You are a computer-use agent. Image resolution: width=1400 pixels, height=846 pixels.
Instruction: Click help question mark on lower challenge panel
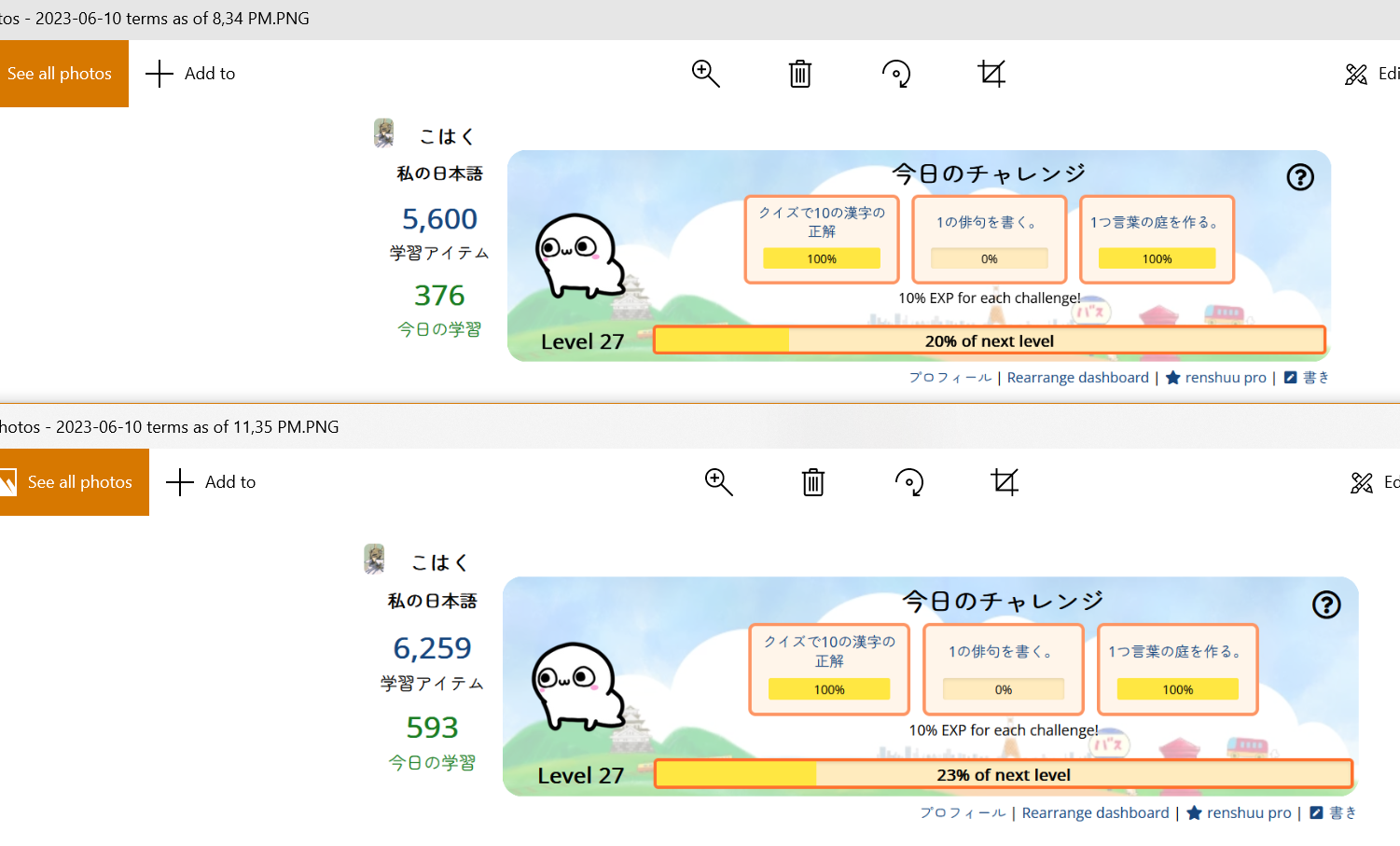1326,604
